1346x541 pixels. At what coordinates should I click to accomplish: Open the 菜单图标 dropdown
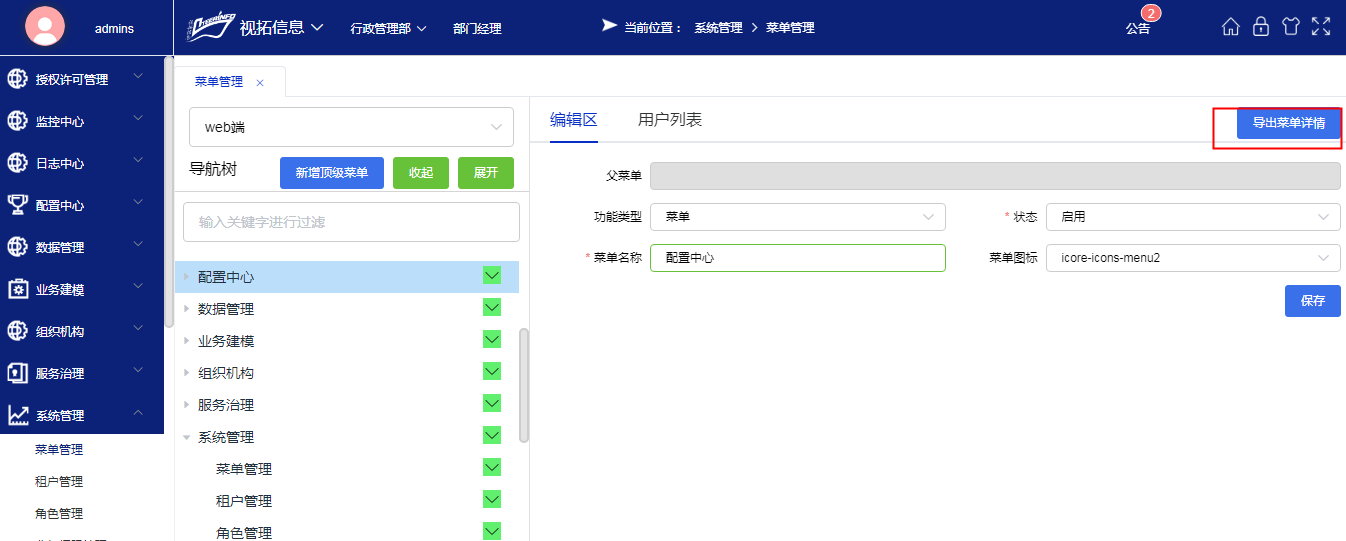(1193, 258)
